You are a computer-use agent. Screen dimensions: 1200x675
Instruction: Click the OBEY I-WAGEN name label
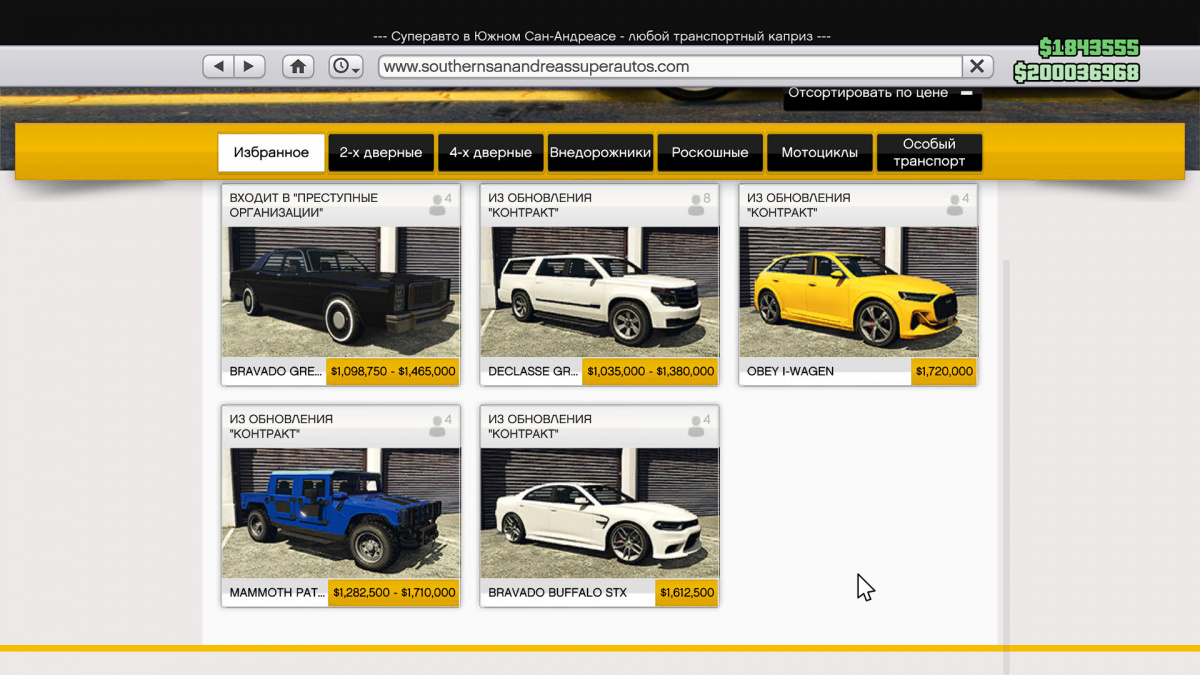point(790,371)
